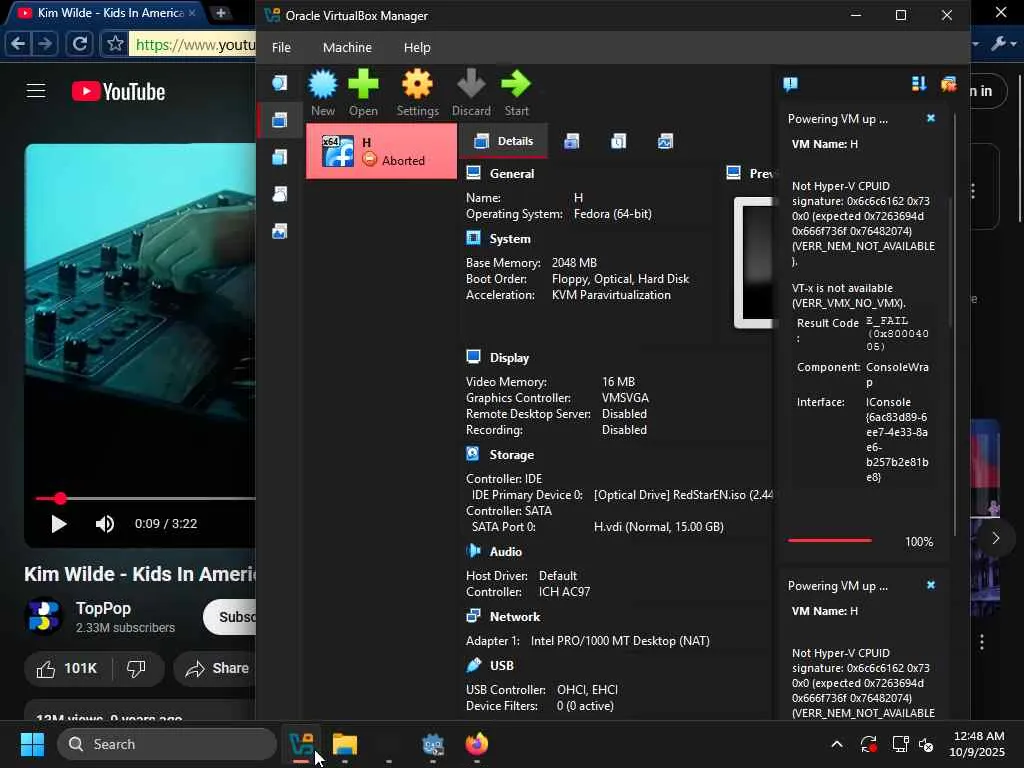Dismiss the second Powering VM up notification

click(x=931, y=585)
